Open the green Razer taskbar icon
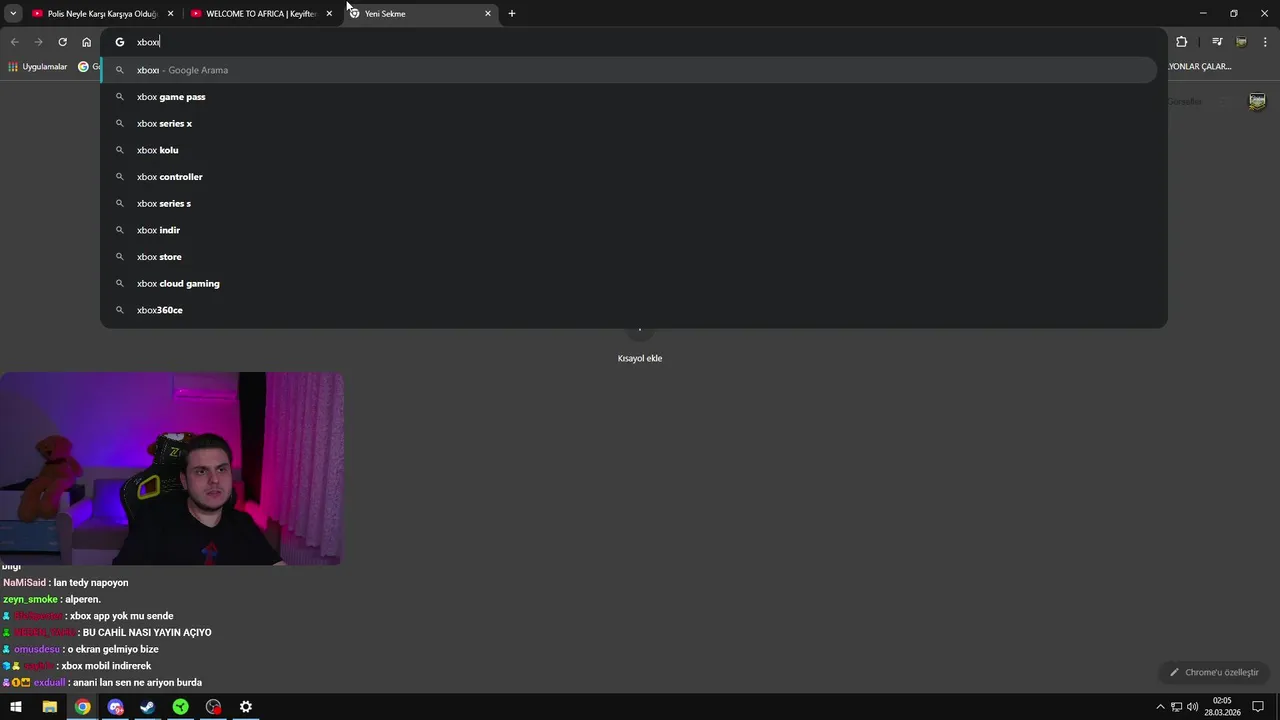1280x720 pixels. pos(180,707)
